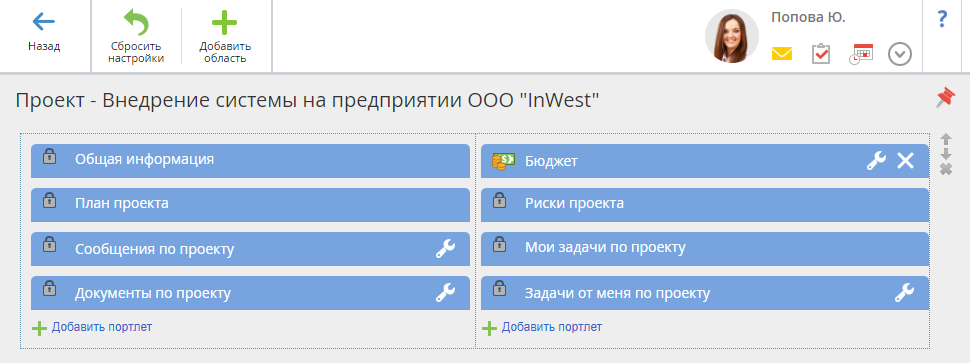Open the tasks clipboard icon
Screen dimensions: 970x363
tap(821, 54)
